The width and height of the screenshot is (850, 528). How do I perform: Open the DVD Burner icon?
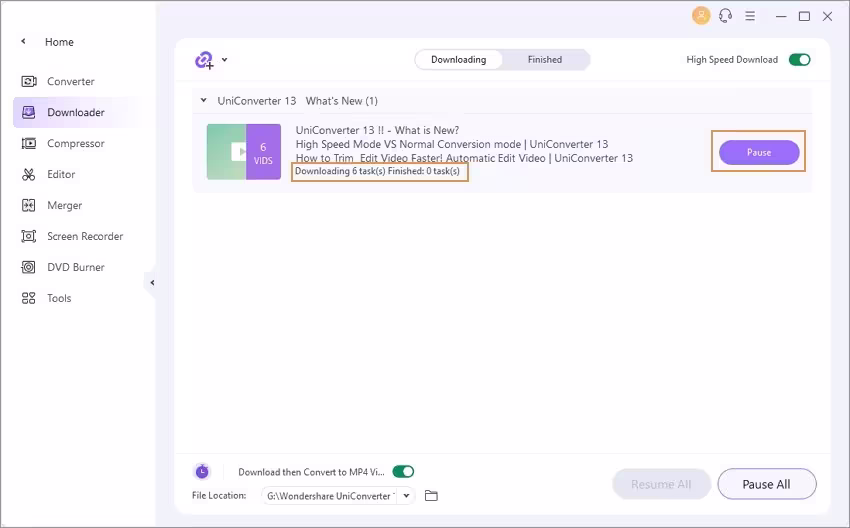click(28, 267)
